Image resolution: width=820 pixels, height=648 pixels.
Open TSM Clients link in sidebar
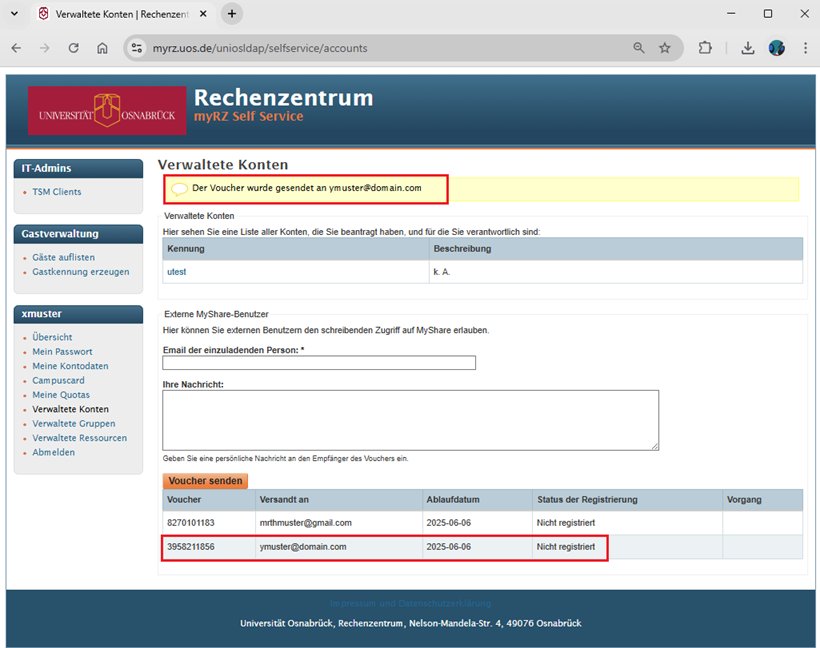coord(57,192)
